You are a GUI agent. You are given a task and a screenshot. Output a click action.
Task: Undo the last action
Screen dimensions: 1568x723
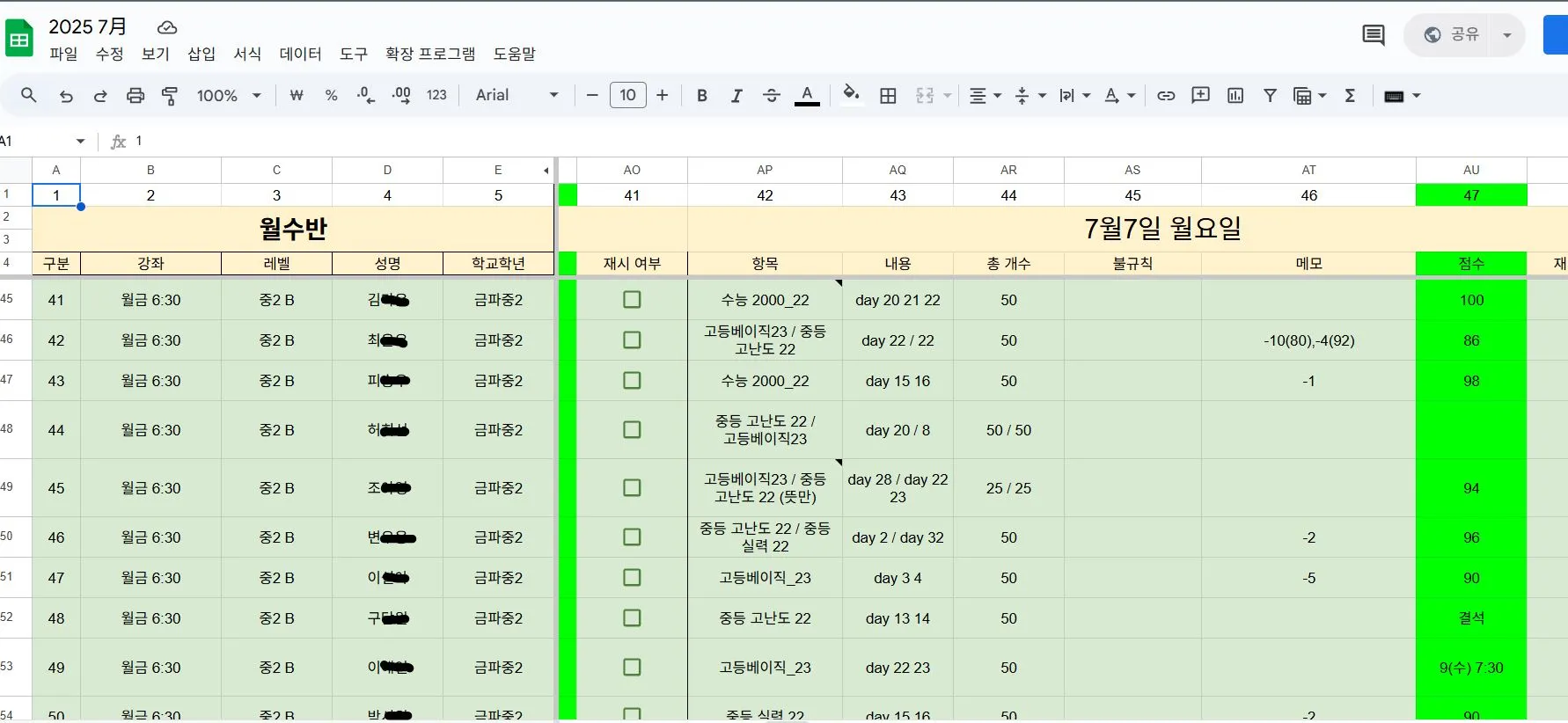click(66, 95)
